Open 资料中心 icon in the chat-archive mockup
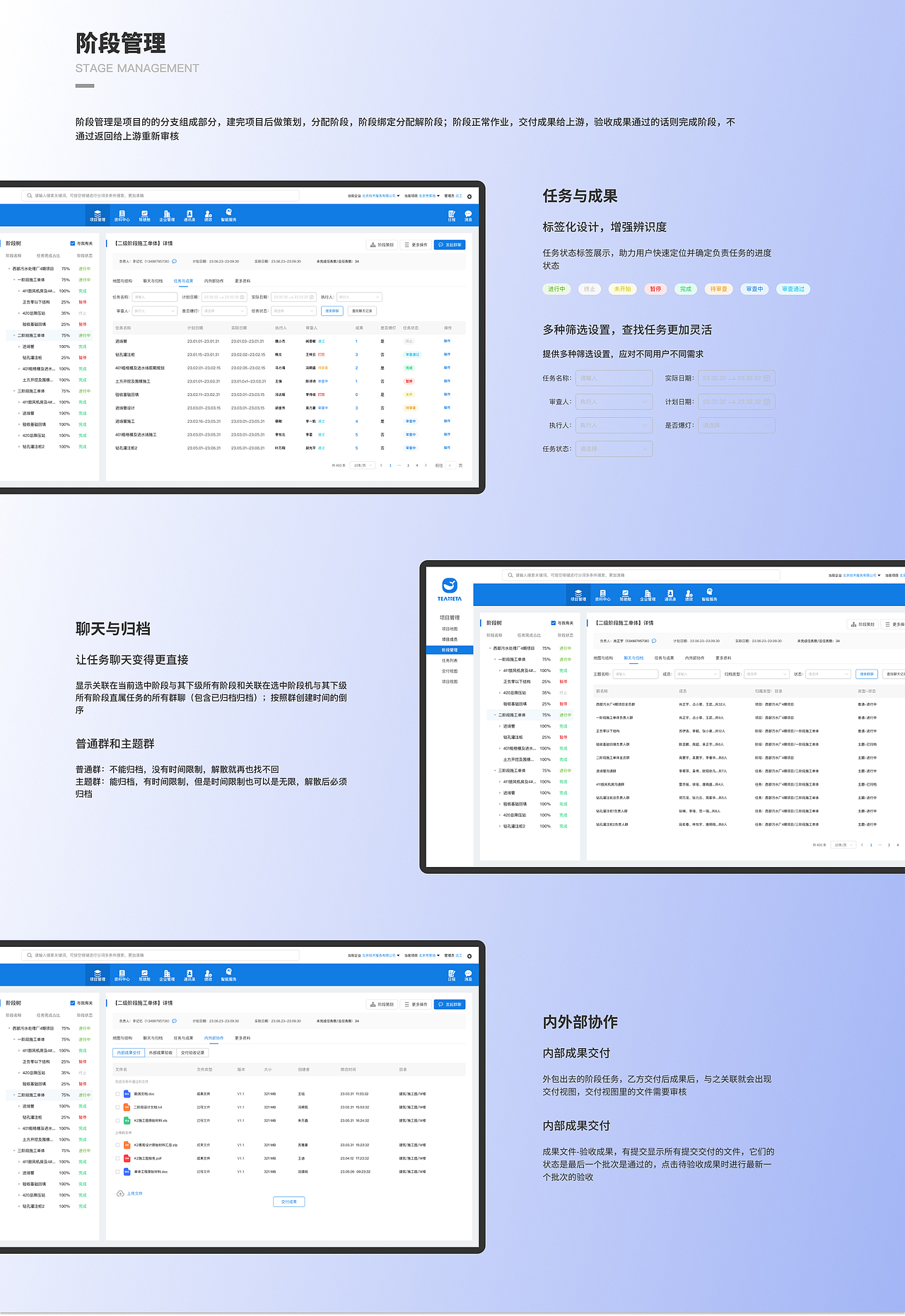The width and height of the screenshot is (905, 1316). (602, 595)
